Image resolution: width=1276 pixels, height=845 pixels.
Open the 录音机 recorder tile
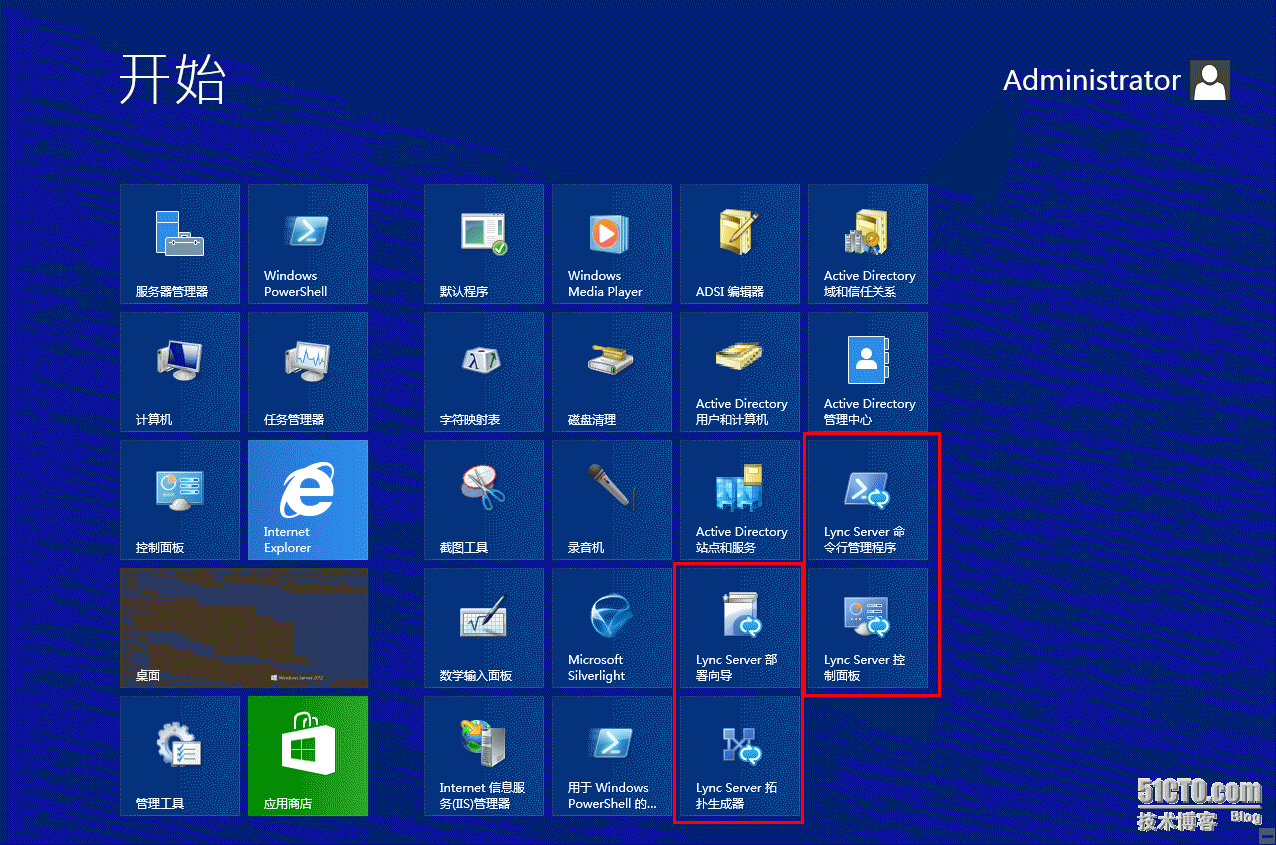click(612, 500)
